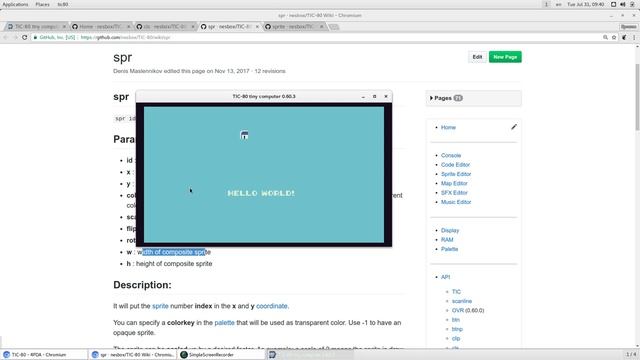The width and height of the screenshot is (640, 360).
Task: Click the HELLO WORLD! text in TIC-80
Action: (x=261, y=193)
